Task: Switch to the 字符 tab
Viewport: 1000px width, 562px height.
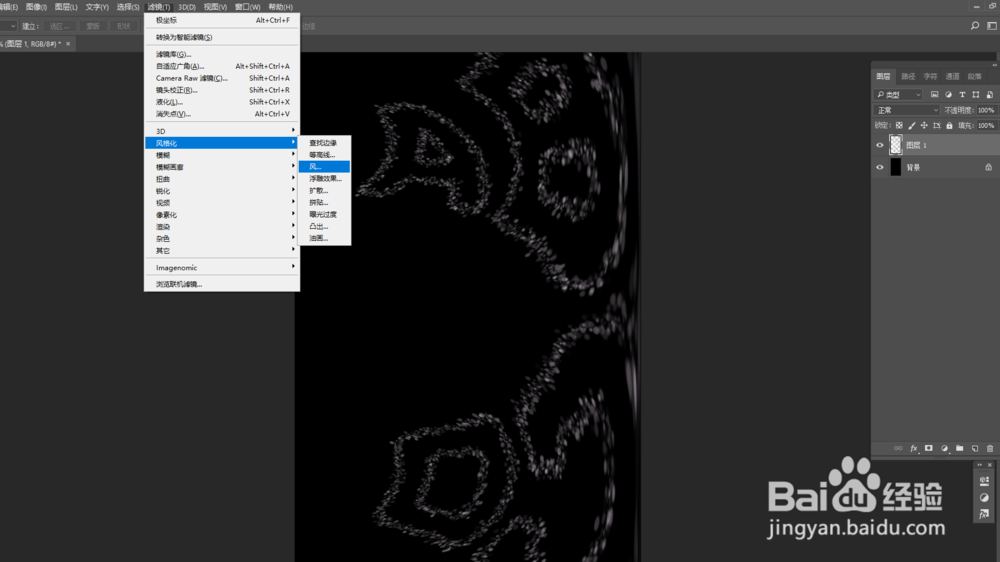Action: coord(930,77)
